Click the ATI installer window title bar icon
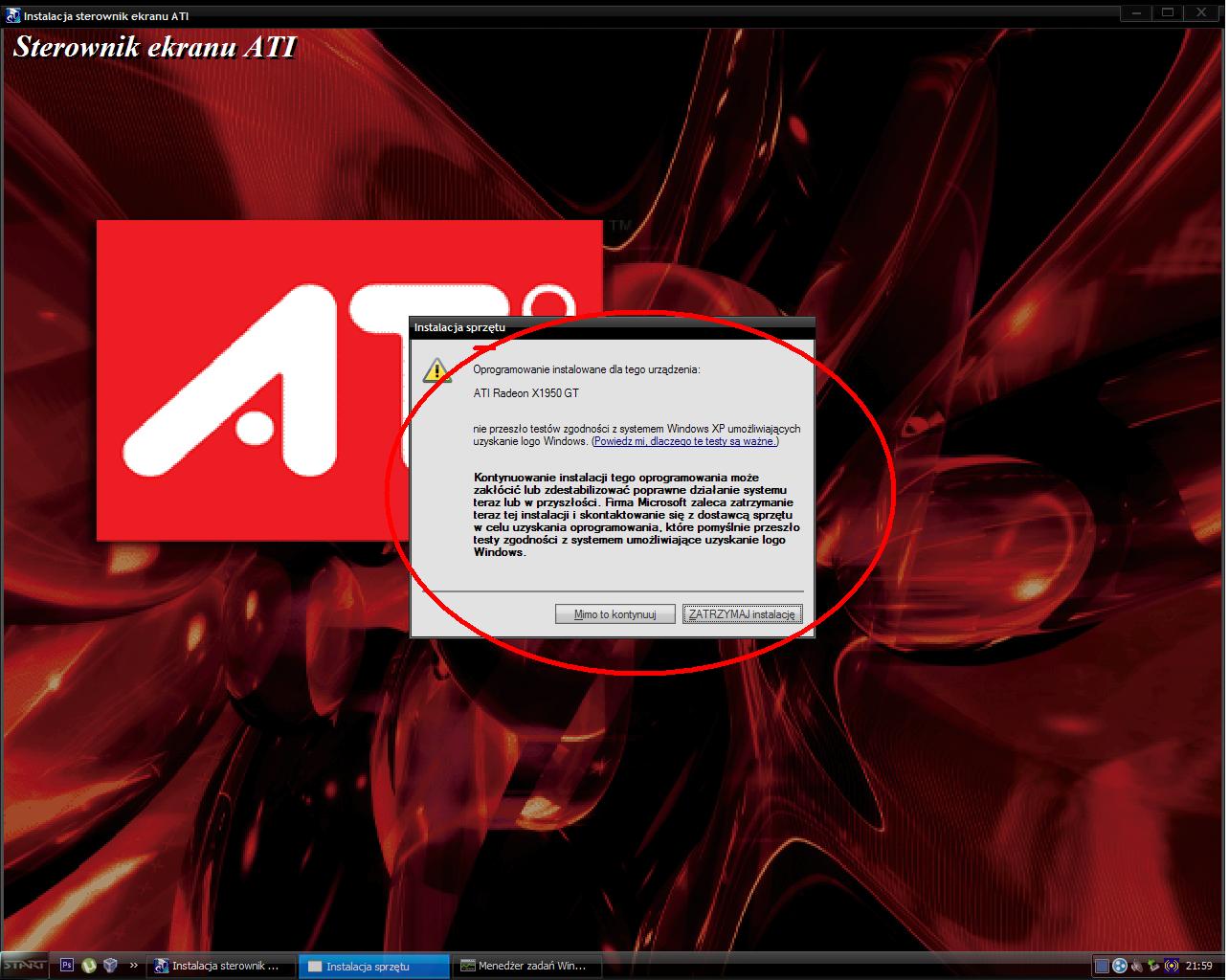Screen dimensions: 1229x980 [x=12, y=15]
